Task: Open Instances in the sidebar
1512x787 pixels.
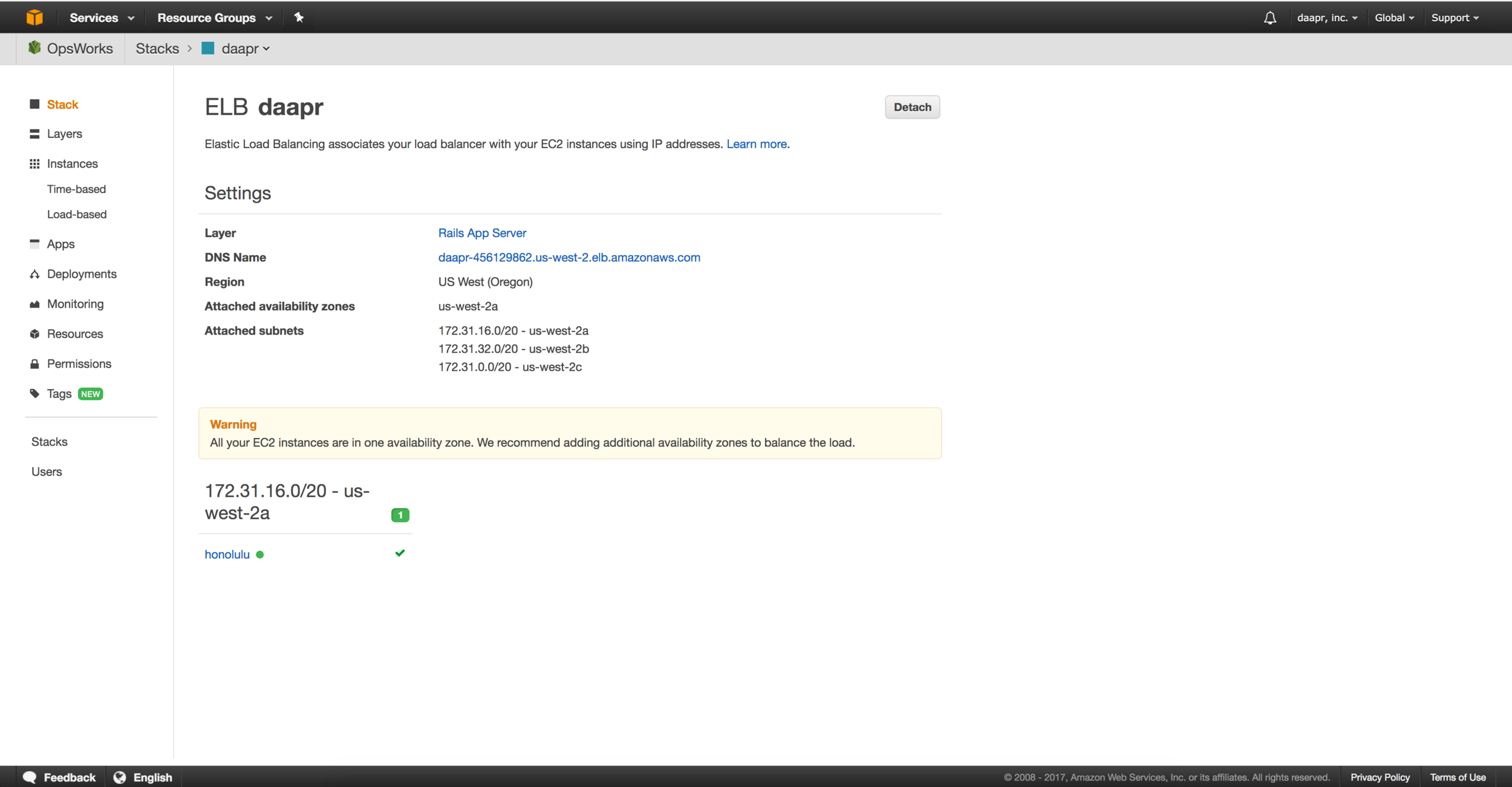Action: (x=73, y=164)
